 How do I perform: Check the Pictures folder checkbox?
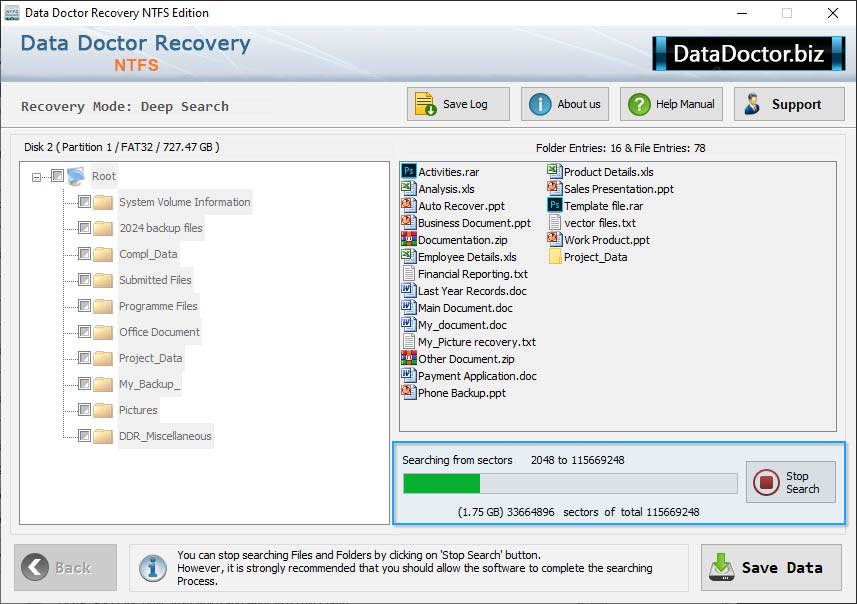pyautogui.click(x=84, y=409)
